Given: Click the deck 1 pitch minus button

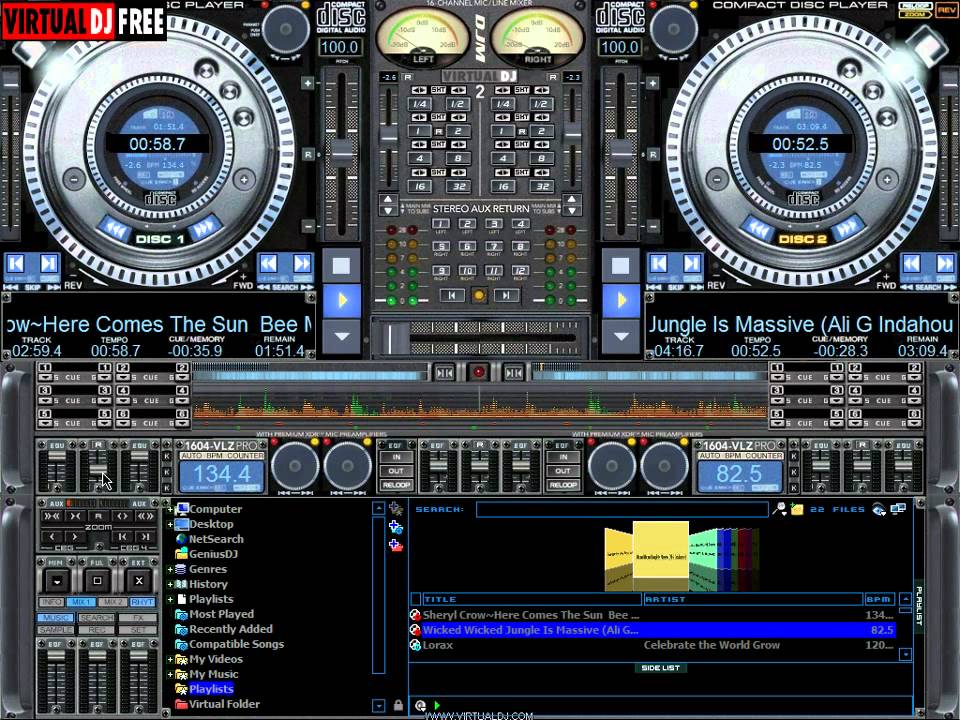Looking at the screenshot, I should pyautogui.click(x=308, y=226).
